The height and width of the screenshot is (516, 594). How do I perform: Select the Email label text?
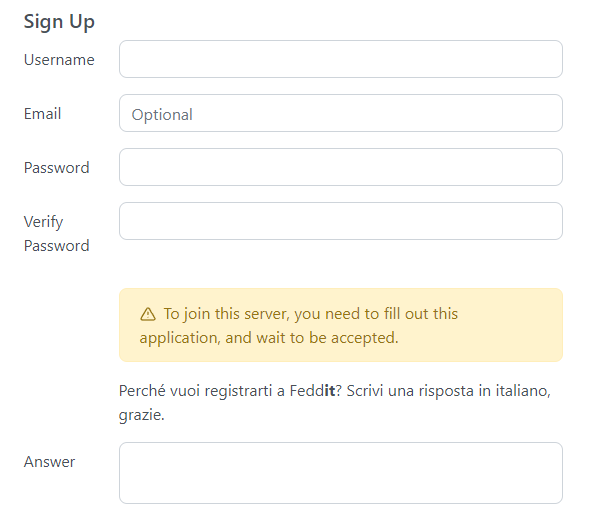[x=42, y=114]
